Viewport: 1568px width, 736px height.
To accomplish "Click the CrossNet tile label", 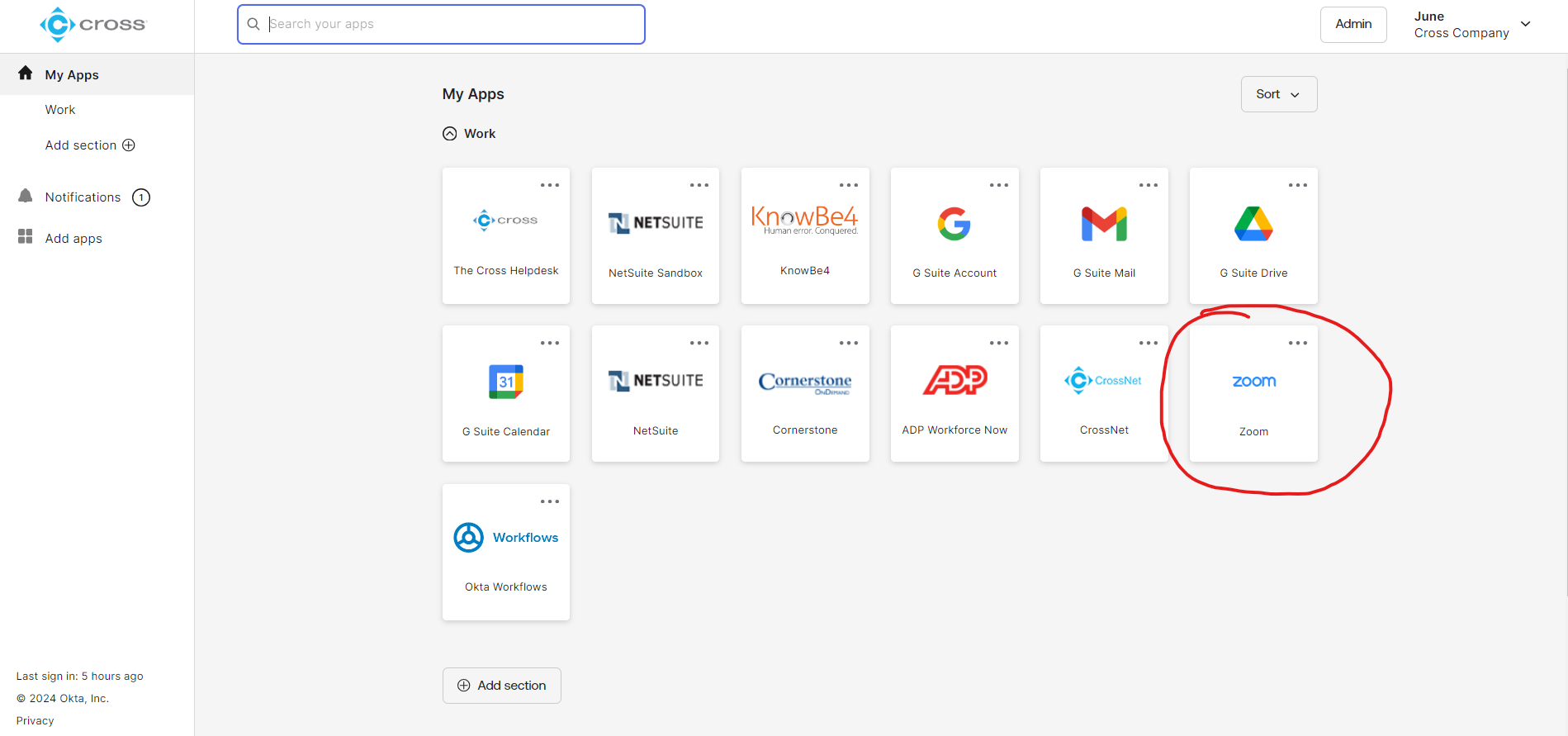I will pyautogui.click(x=1104, y=430).
